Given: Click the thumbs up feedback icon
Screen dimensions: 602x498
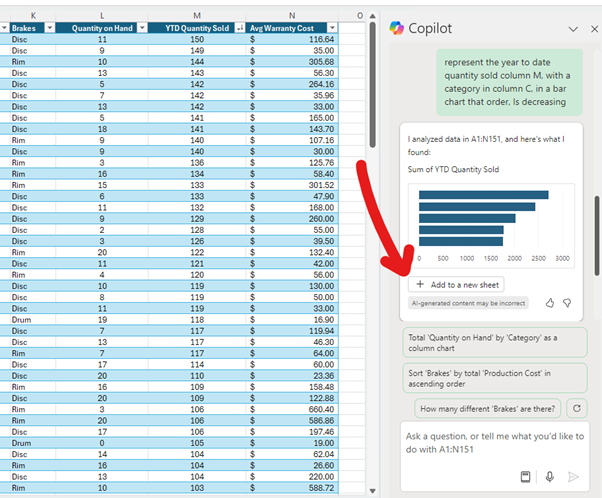Looking at the screenshot, I should (x=550, y=303).
